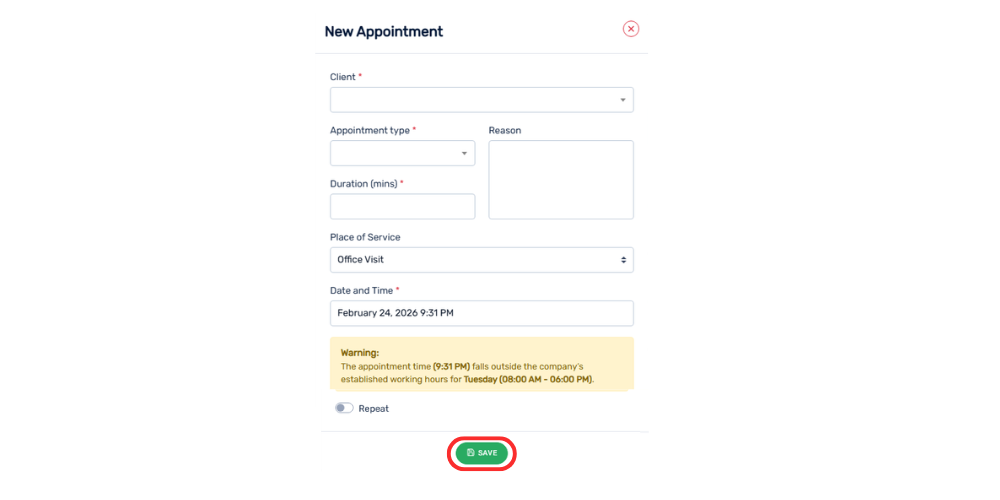Save the new appointment
The image size is (1000, 500).
(x=482, y=453)
